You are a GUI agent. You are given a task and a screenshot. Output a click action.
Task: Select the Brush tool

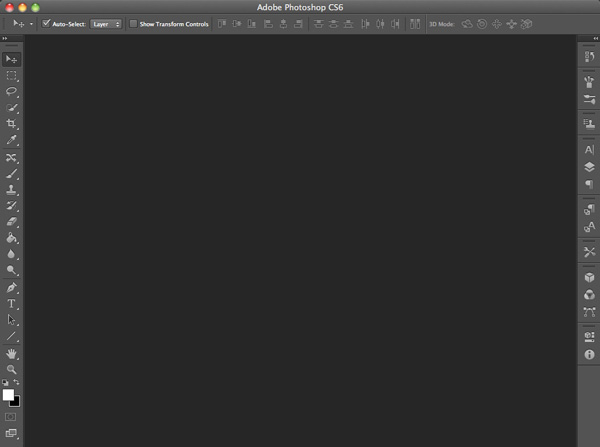pyautogui.click(x=12, y=173)
